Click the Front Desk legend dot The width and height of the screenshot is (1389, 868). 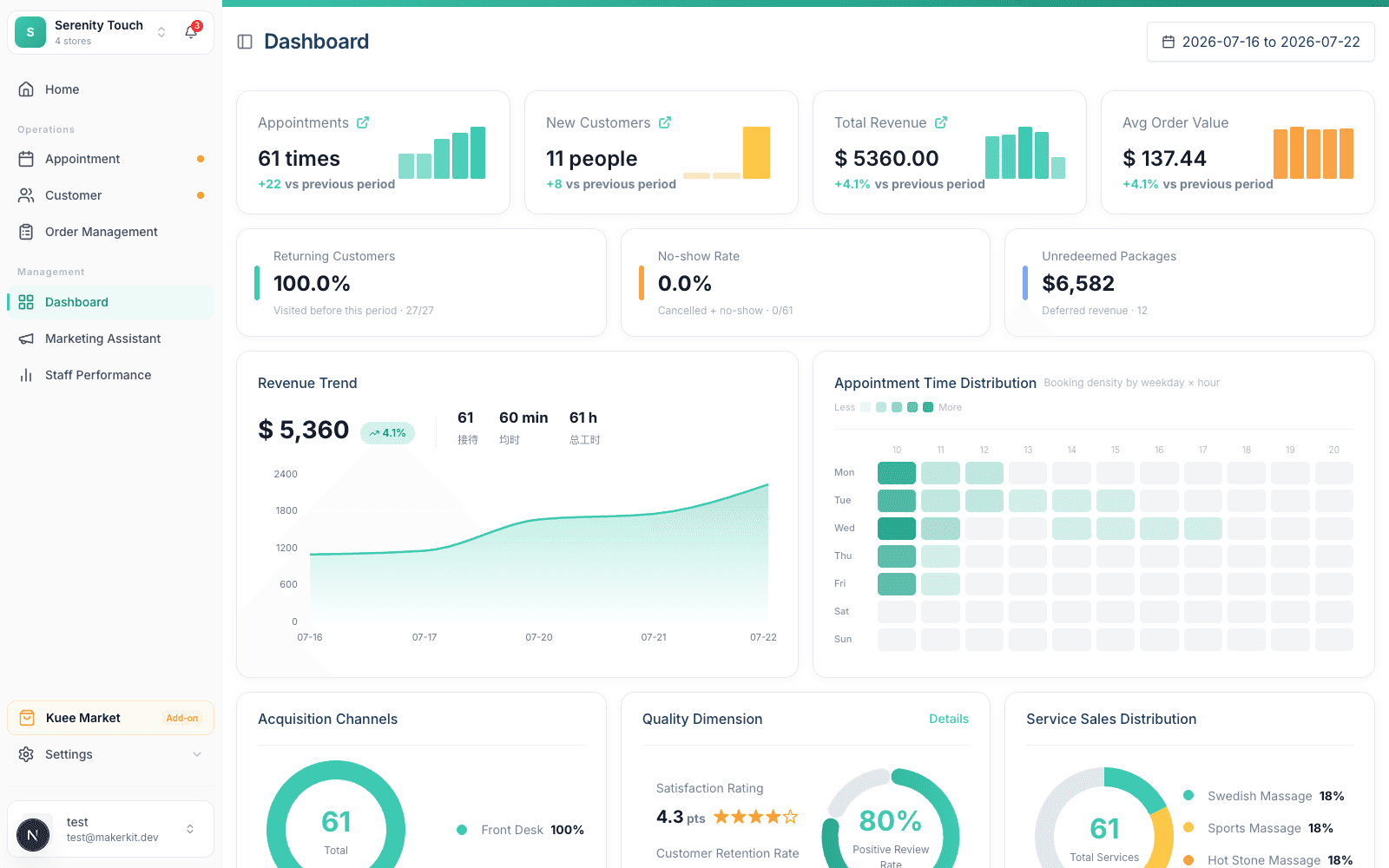462,830
